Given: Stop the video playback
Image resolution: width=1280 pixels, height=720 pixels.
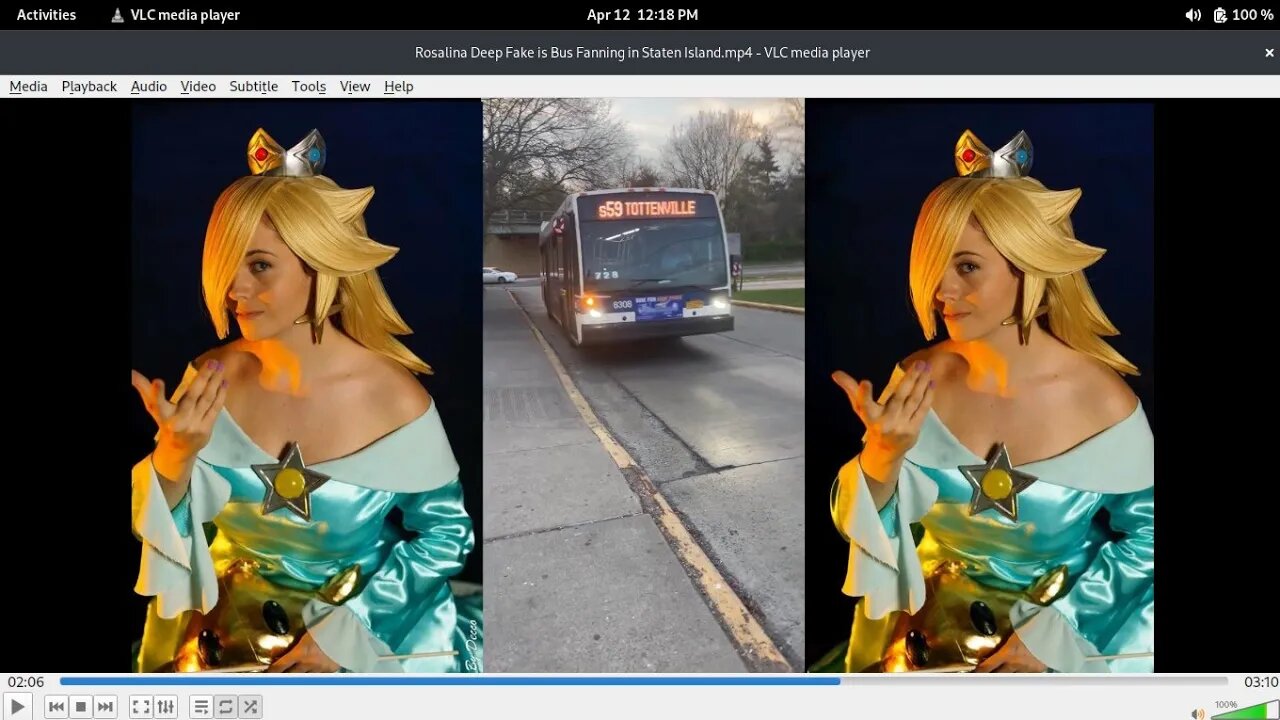Looking at the screenshot, I should pos(81,707).
